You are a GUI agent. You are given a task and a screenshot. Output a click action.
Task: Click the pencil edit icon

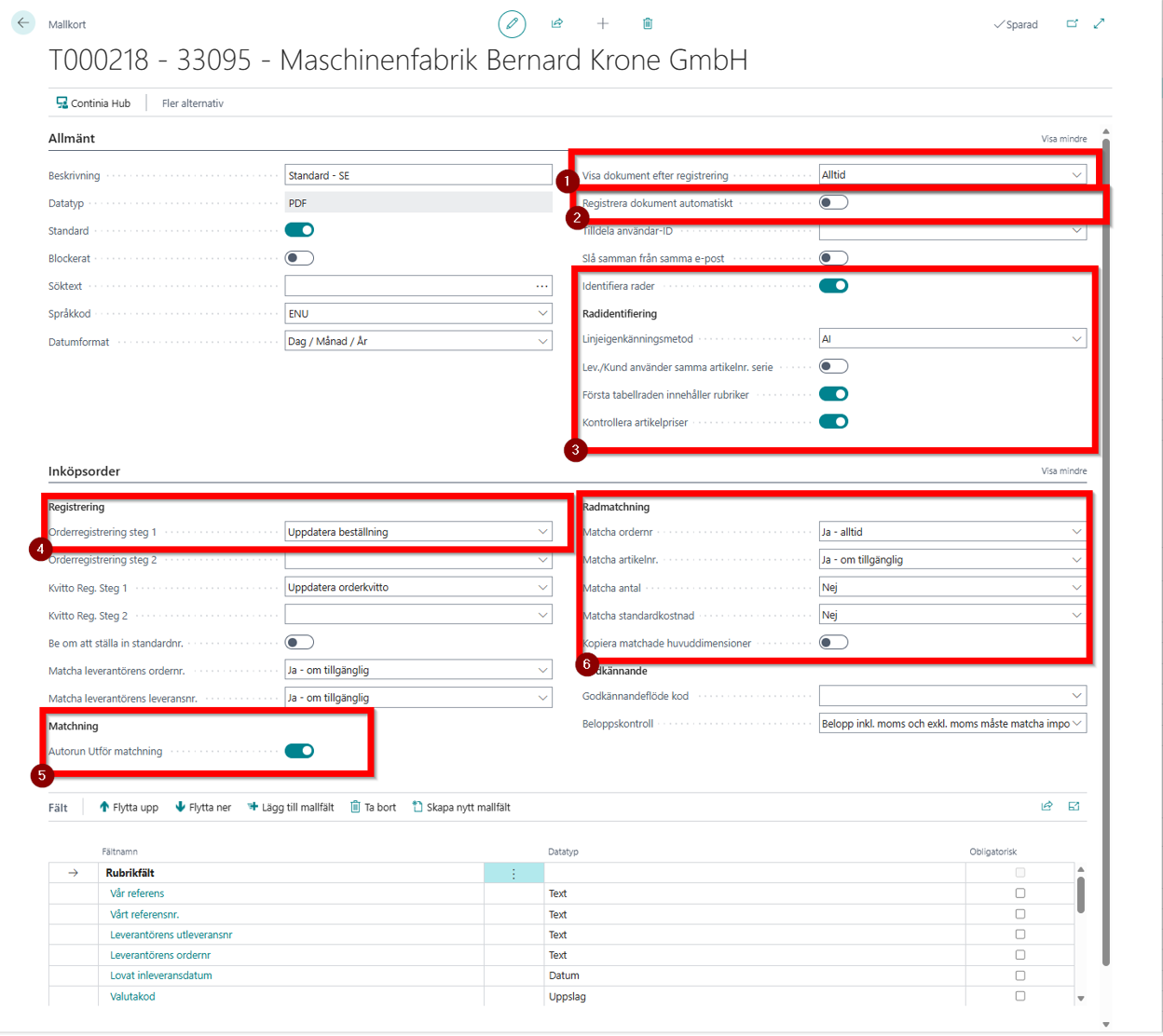[512, 24]
